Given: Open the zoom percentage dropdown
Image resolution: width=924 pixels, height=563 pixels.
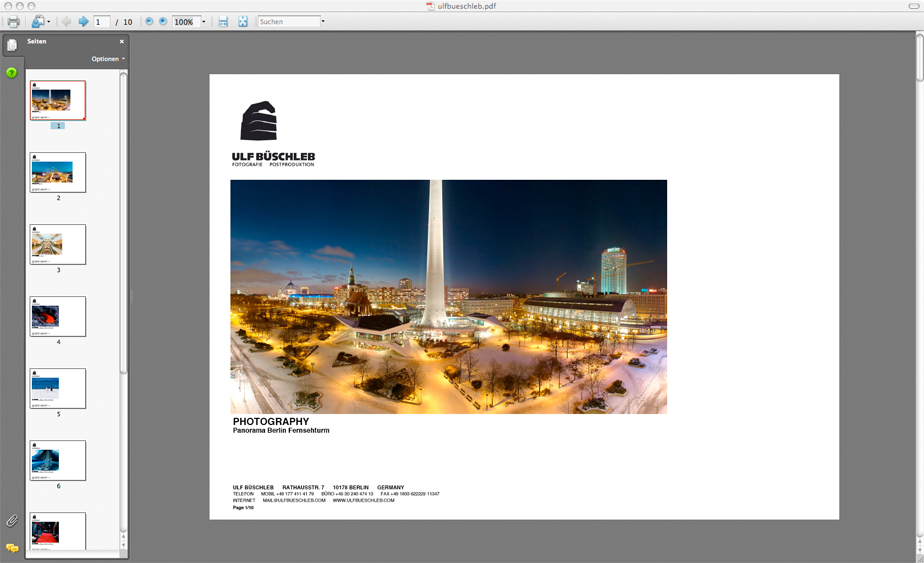Looking at the screenshot, I should 204,21.
